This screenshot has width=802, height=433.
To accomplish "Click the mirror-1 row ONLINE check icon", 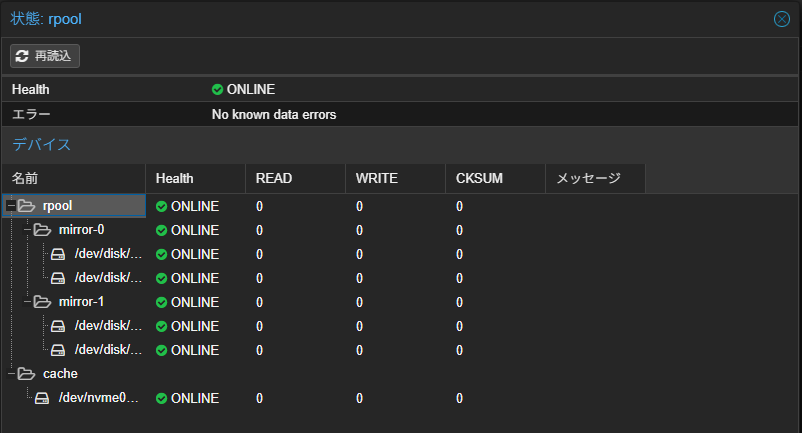I will pos(162,303).
